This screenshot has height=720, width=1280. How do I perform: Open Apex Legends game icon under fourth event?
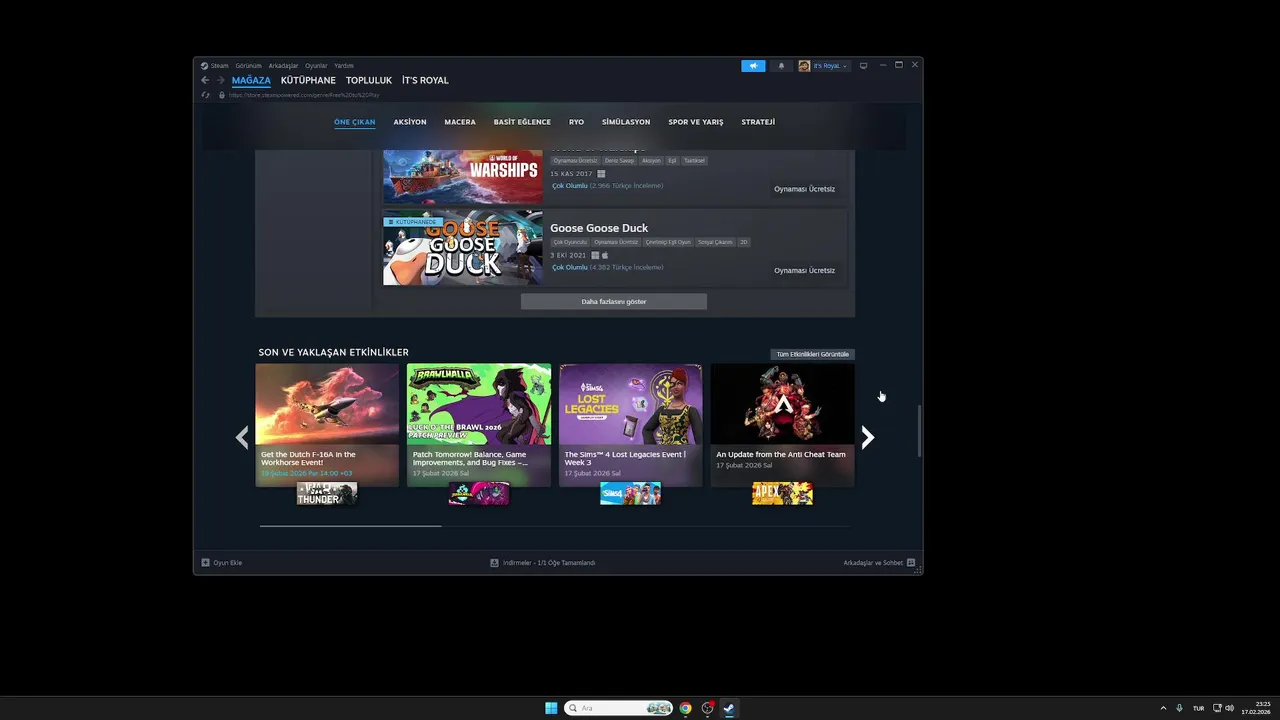pos(782,494)
